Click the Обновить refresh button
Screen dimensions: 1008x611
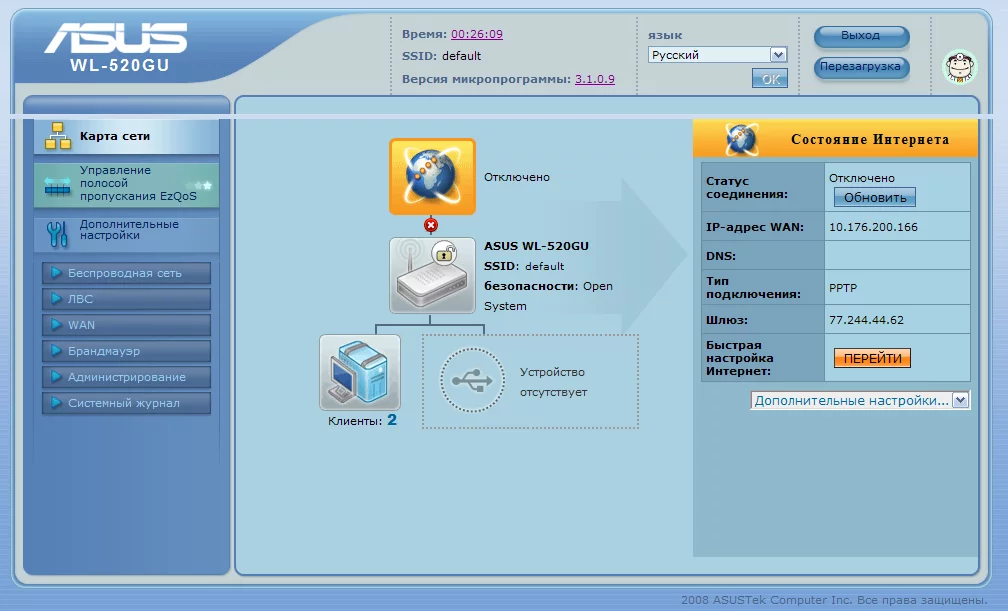click(874, 197)
